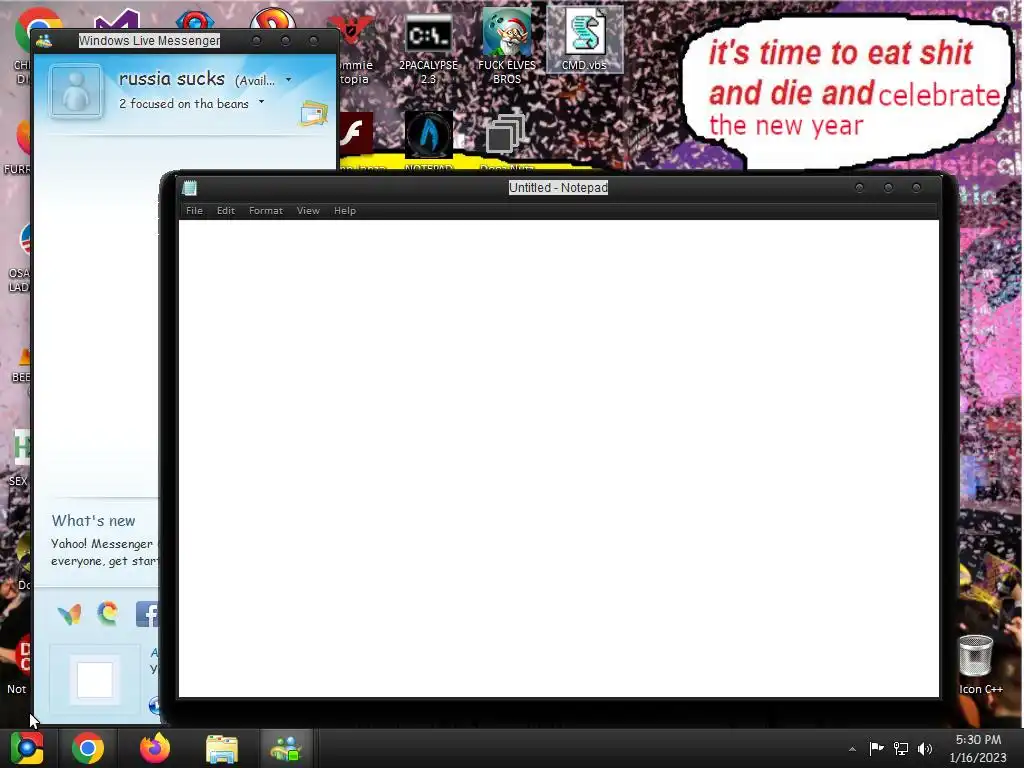Expand the status dropdown next to russia sucks
The height and width of the screenshot is (768, 1024).
[x=289, y=80]
